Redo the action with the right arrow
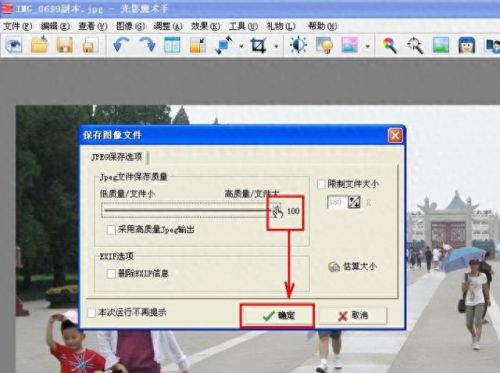This screenshot has height=373, width=500. 147,45
